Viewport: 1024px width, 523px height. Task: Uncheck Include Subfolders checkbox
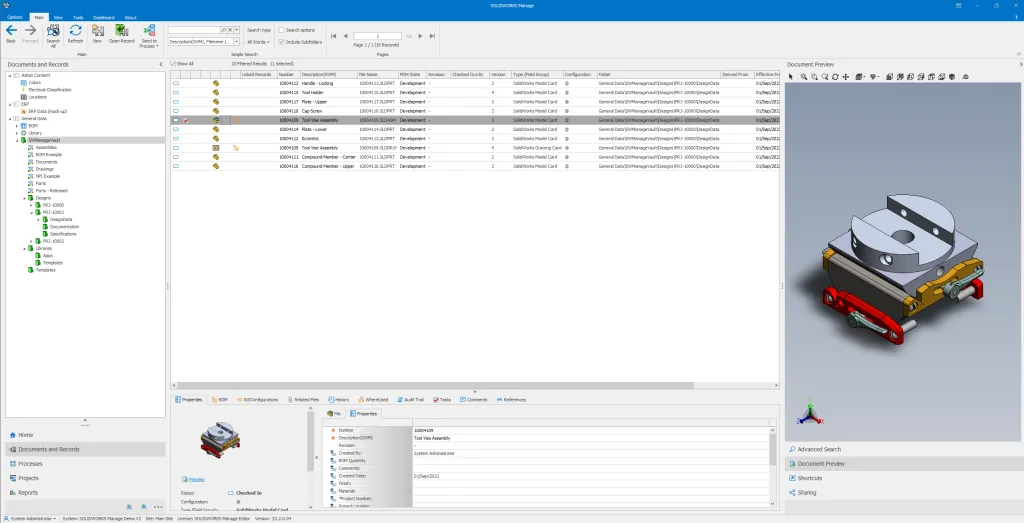pos(281,42)
